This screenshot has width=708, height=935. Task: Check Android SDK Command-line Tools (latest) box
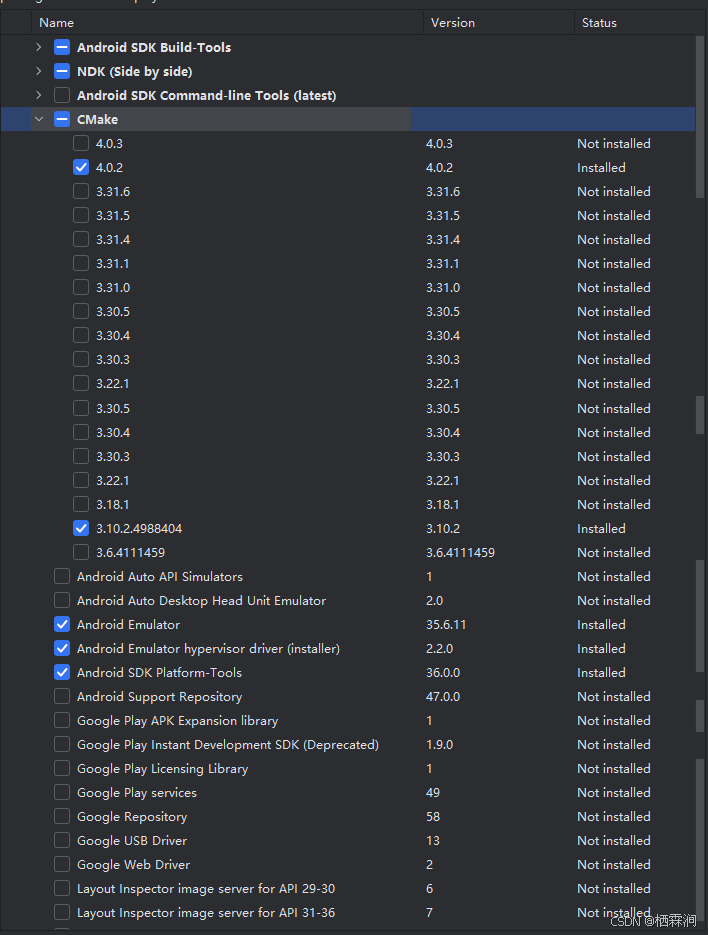coord(62,95)
